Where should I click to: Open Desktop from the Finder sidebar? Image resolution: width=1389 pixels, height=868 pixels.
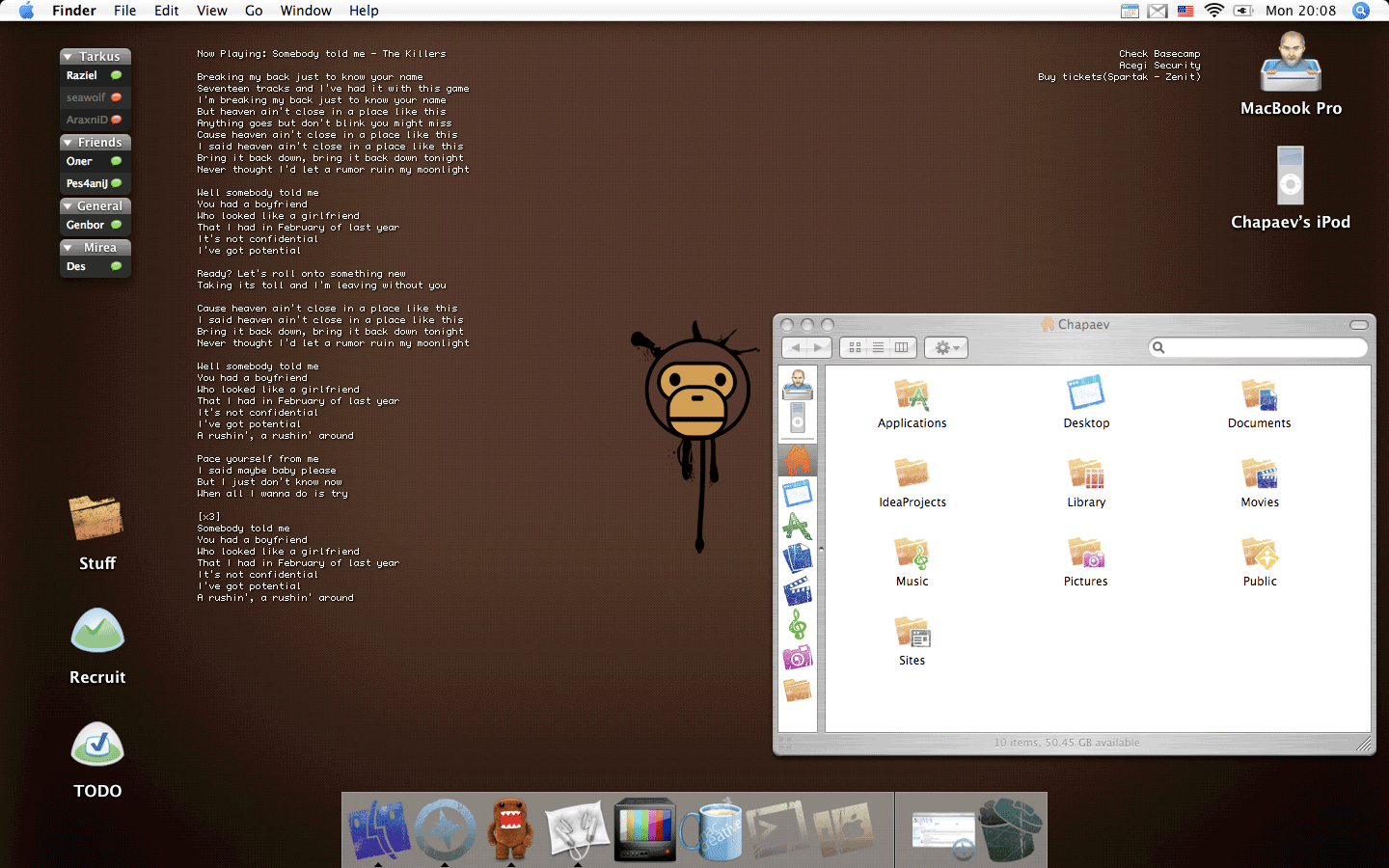tap(798, 494)
